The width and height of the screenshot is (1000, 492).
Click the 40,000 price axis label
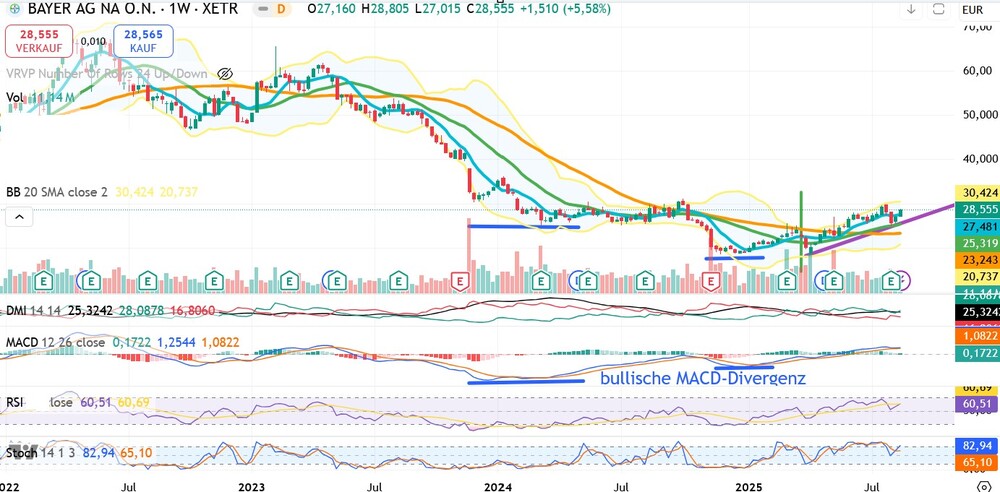click(980, 159)
